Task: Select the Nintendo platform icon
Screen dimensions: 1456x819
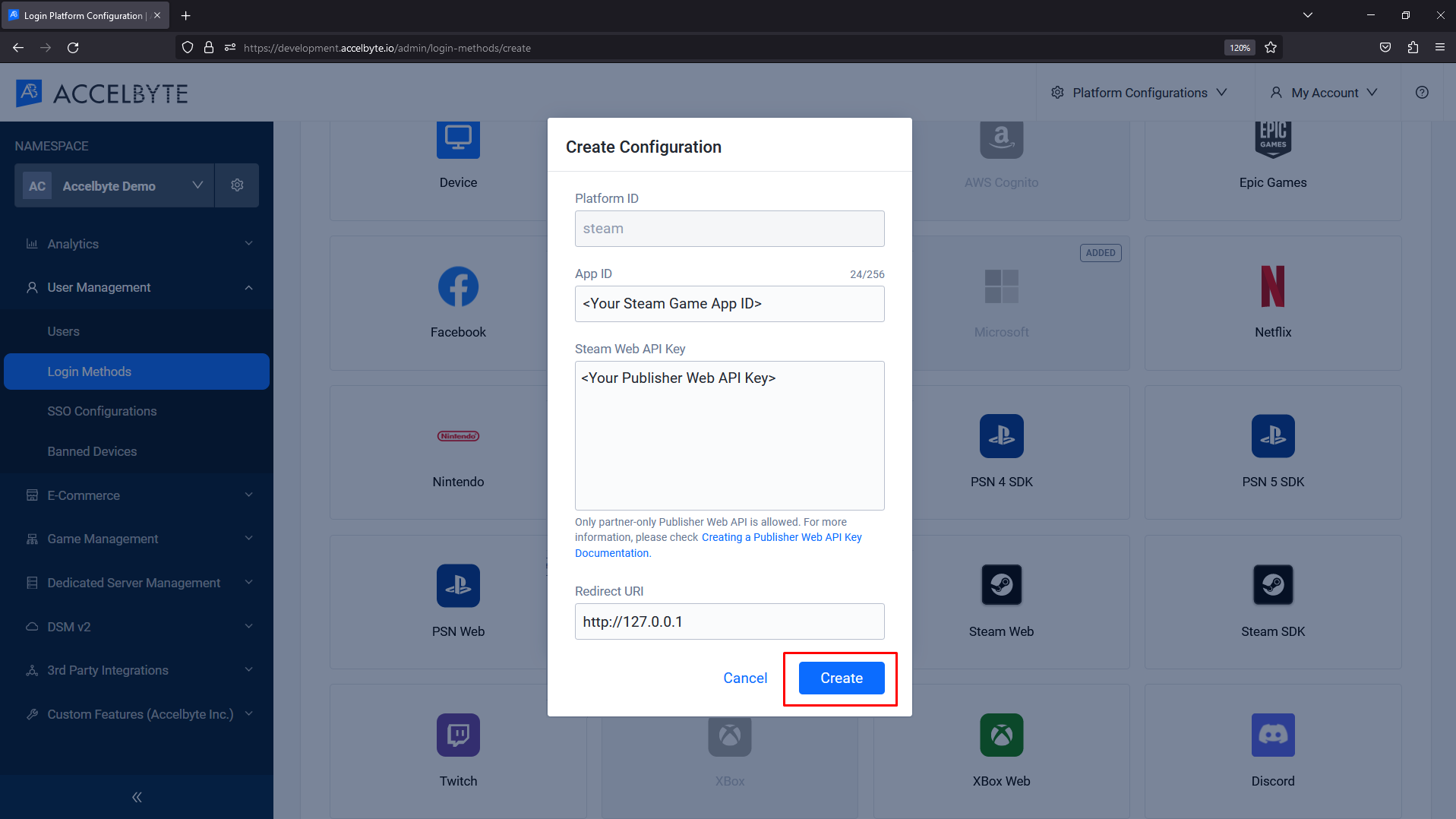Action: [458, 436]
